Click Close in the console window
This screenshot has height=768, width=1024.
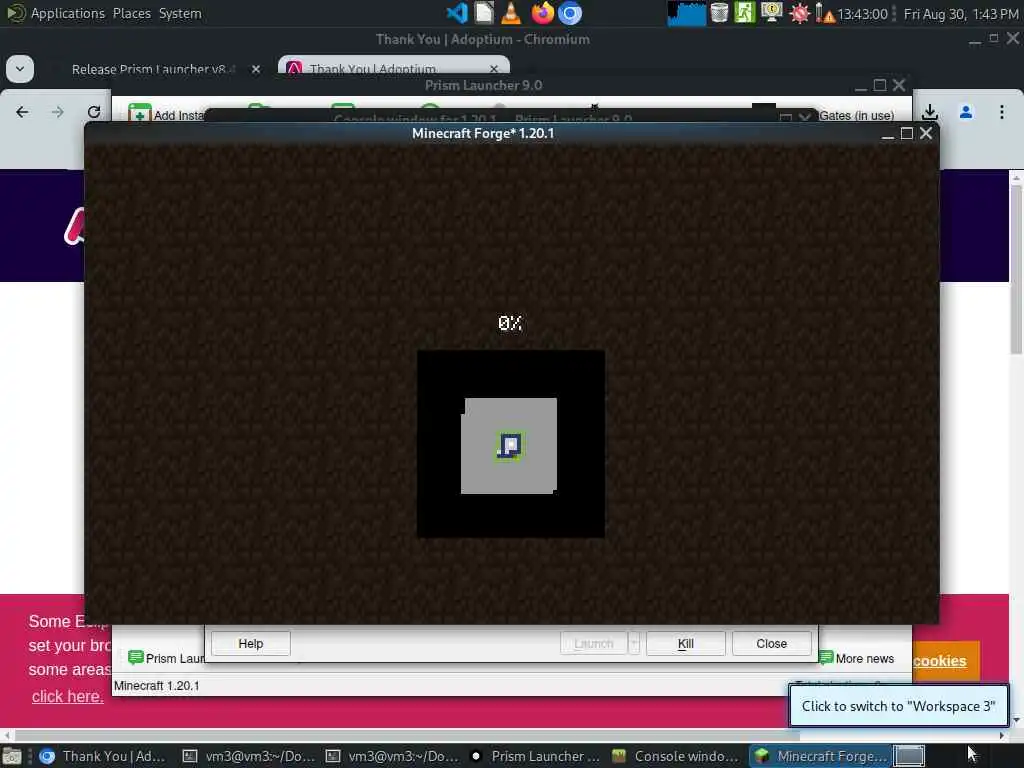(x=771, y=643)
